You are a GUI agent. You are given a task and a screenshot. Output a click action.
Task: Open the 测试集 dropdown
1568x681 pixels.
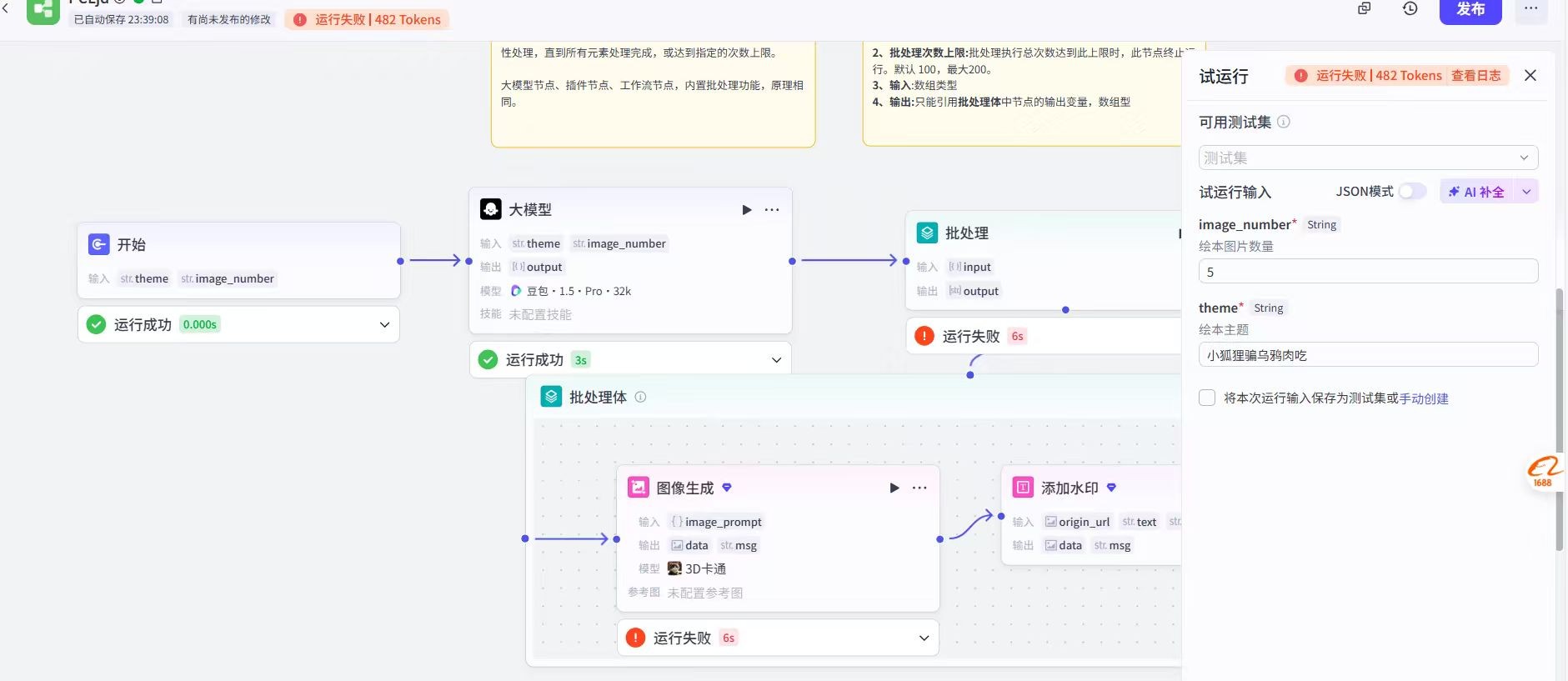pyautogui.click(x=1367, y=158)
